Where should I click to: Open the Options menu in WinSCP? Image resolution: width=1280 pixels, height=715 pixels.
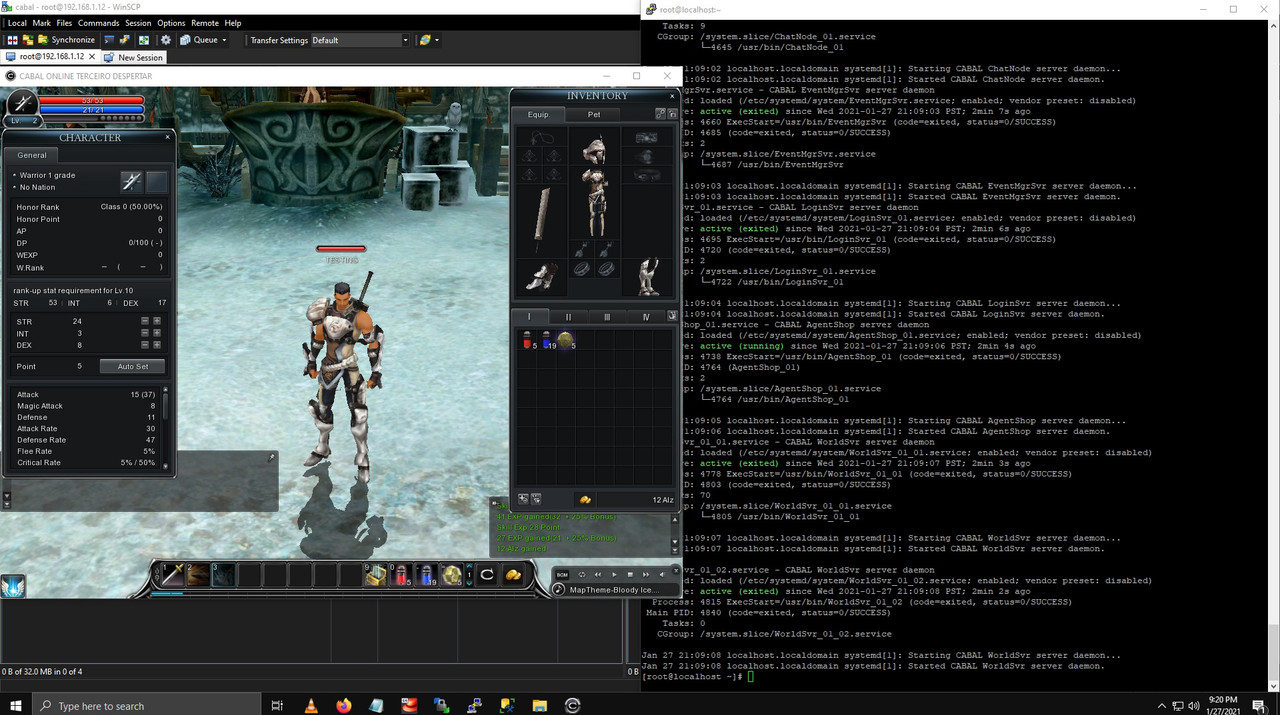(x=171, y=23)
